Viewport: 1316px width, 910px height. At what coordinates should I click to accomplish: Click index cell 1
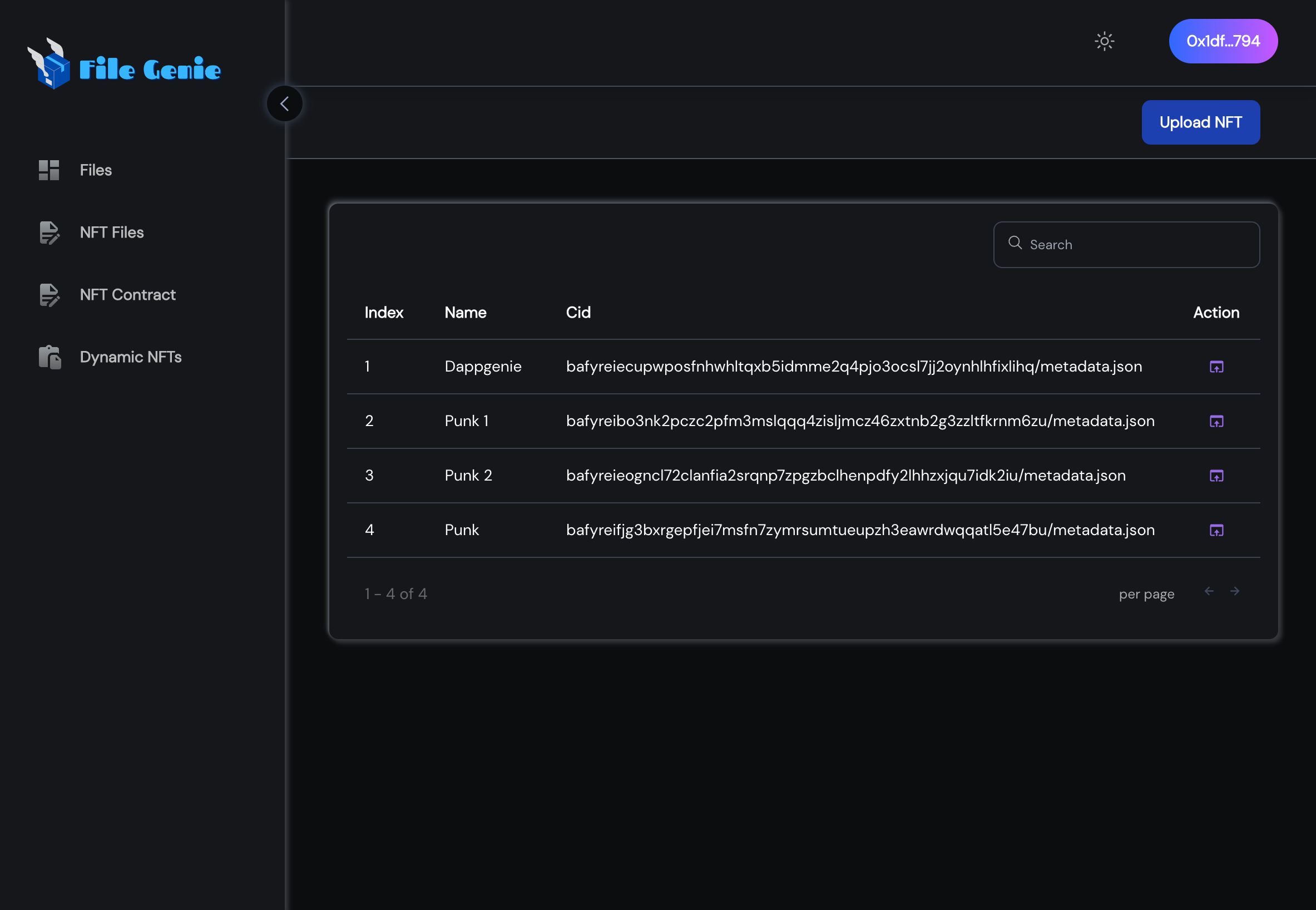coord(367,367)
